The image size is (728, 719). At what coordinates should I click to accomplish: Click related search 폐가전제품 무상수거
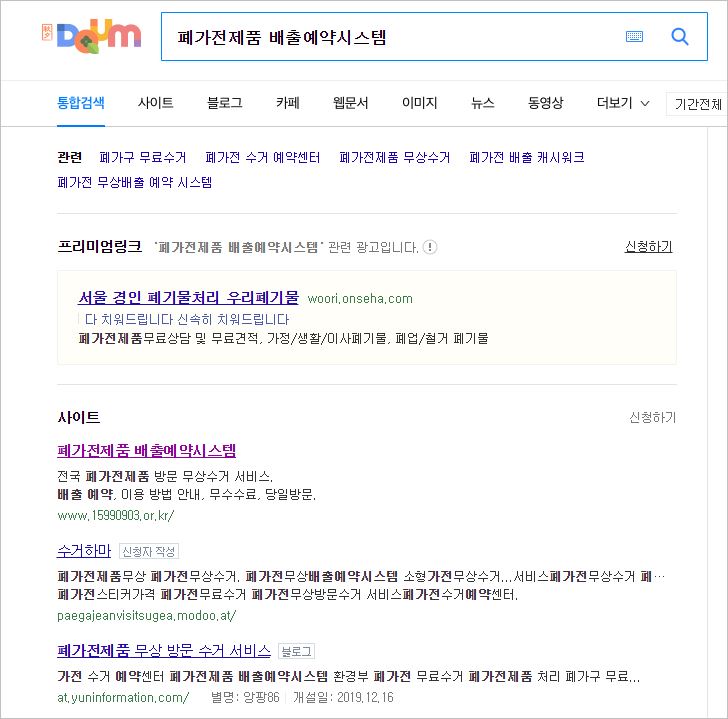(x=395, y=157)
